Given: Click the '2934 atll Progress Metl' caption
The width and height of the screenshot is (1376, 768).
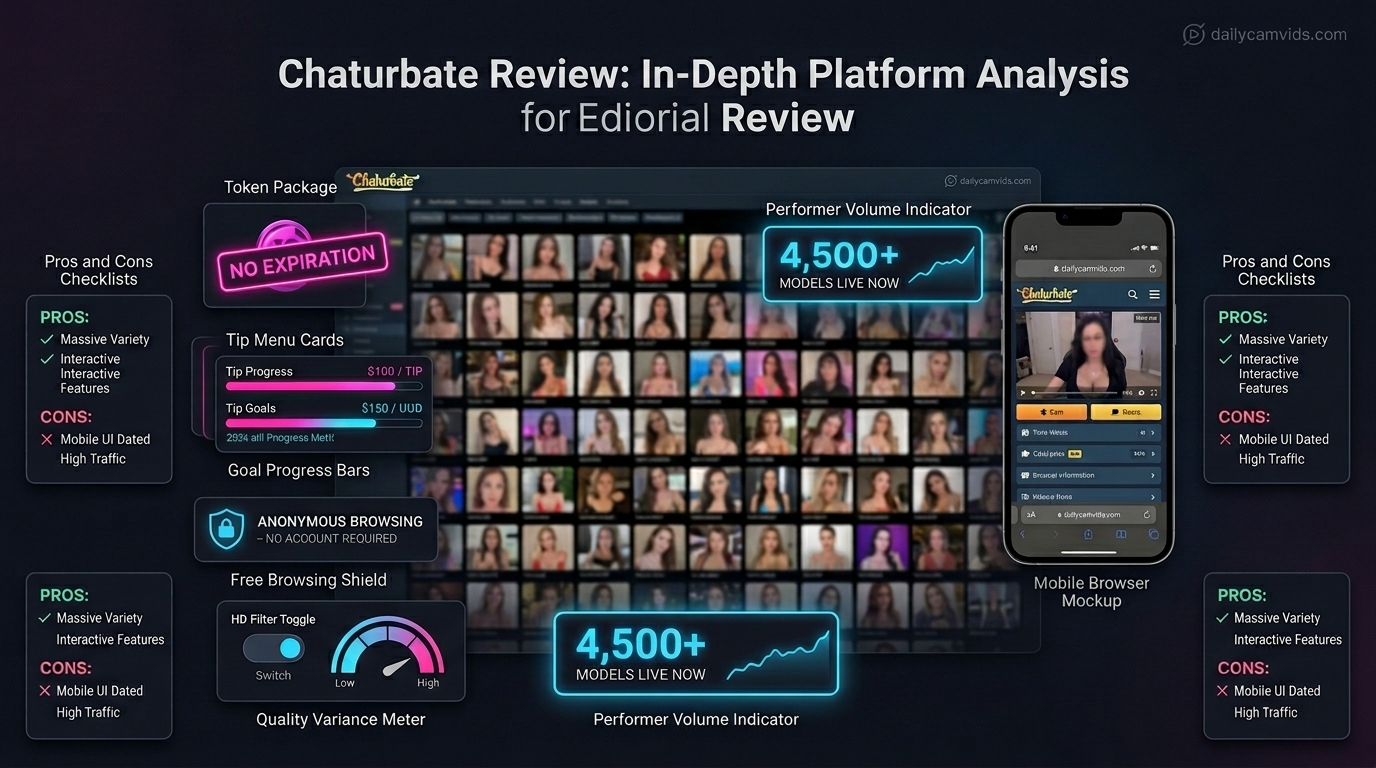Looking at the screenshot, I should (x=279, y=438).
